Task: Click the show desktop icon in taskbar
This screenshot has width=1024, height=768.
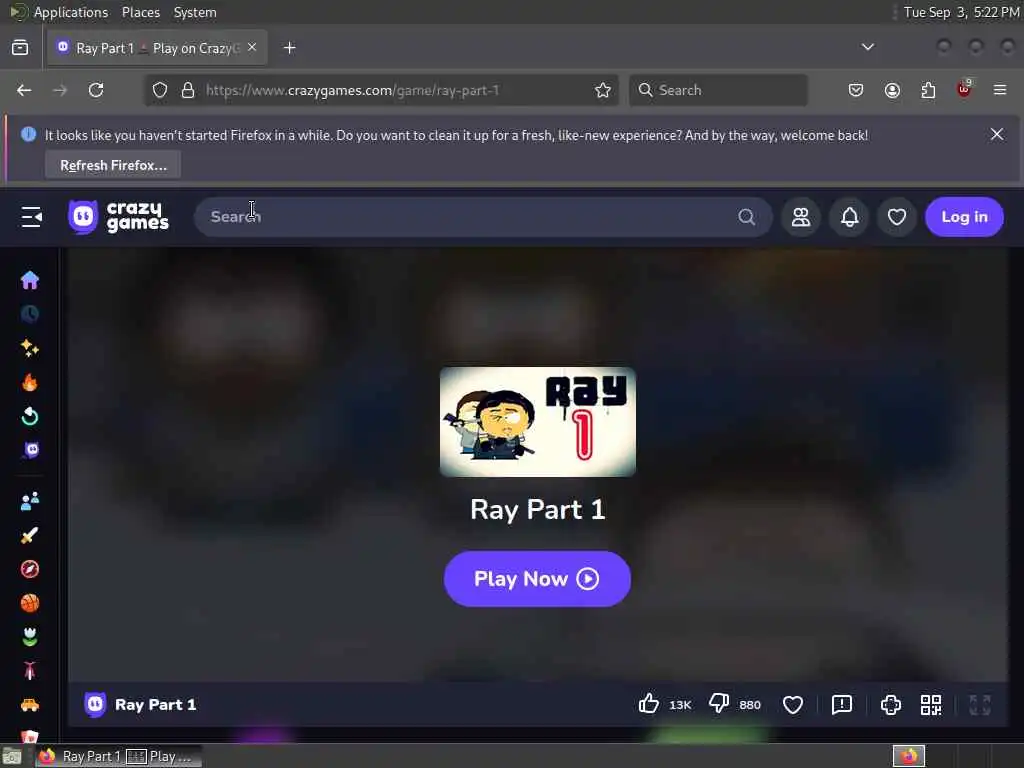Action: [12, 757]
